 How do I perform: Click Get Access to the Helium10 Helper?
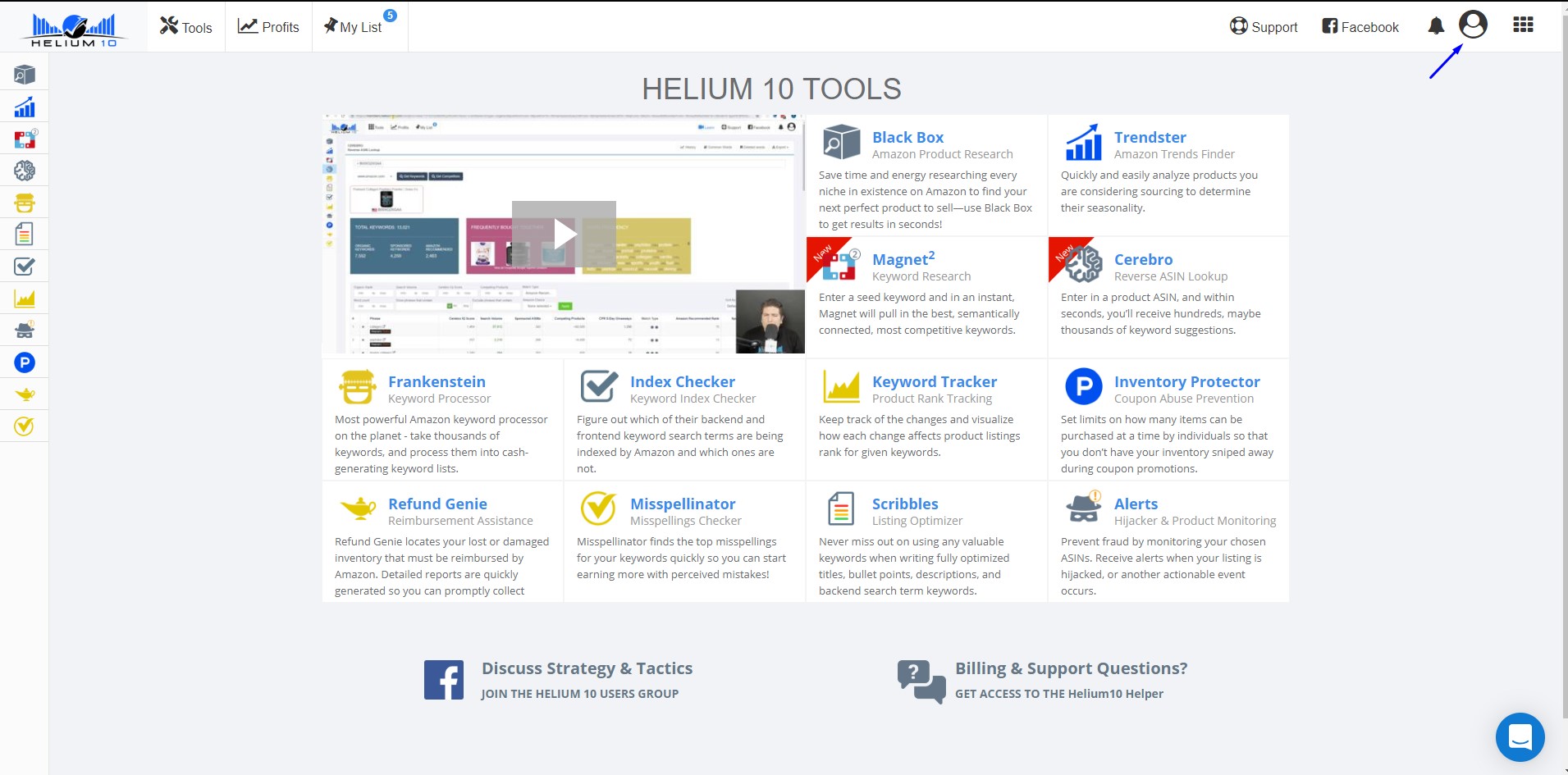tap(1058, 694)
